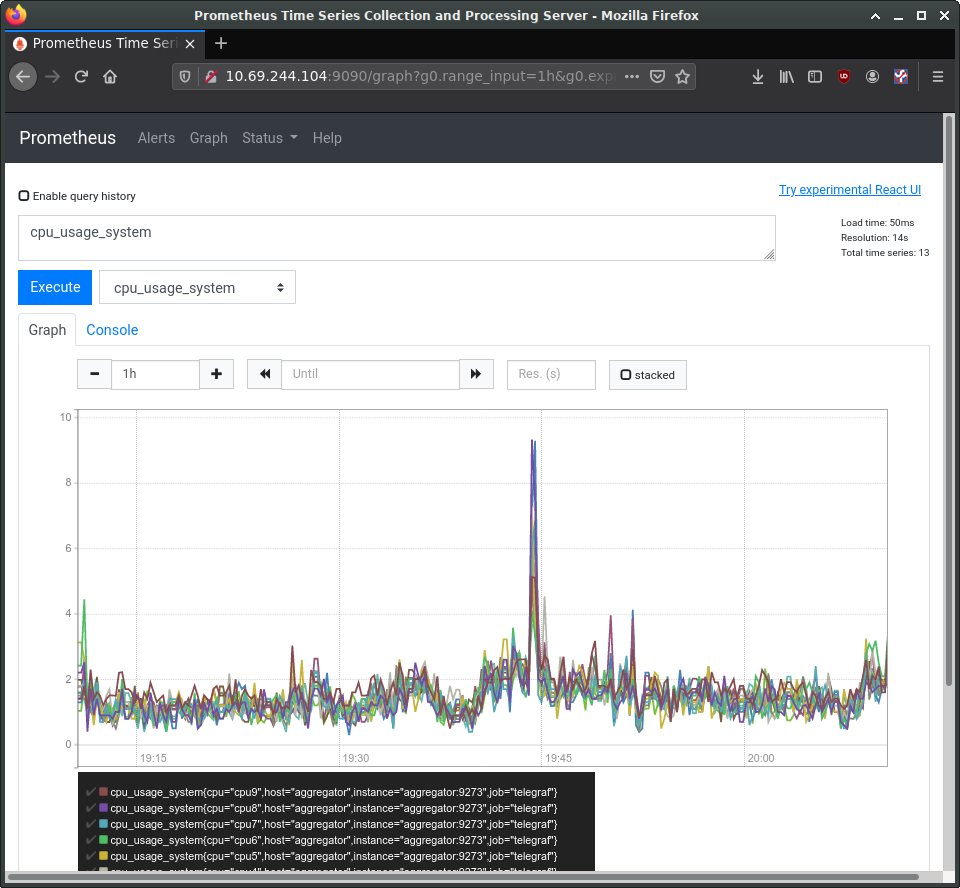Screen dimensions: 960x888
Task: Click the insecure connection lock icon
Action: [211, 77]
